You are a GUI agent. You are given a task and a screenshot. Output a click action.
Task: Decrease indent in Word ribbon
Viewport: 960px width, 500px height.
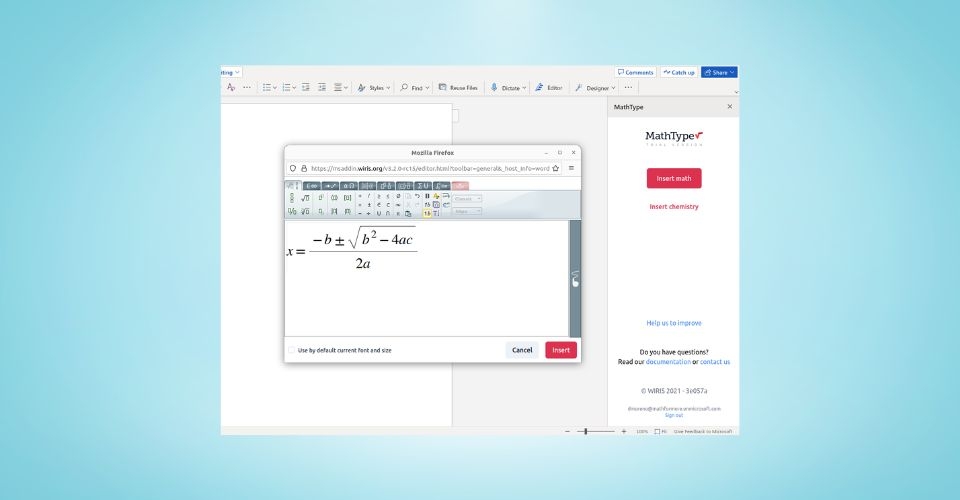click(306, 88)
